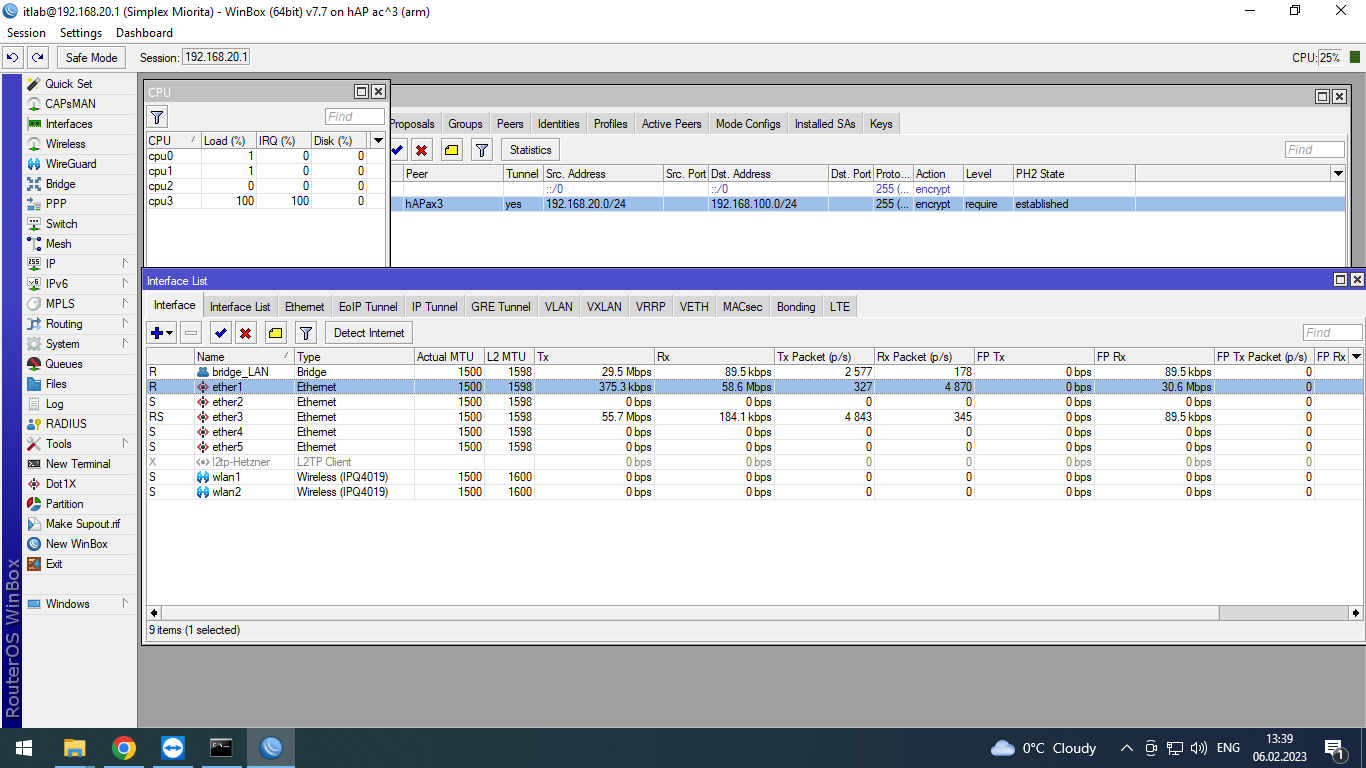
Task: Switch to the Installed SAs tab
Action: coord(825,124)
